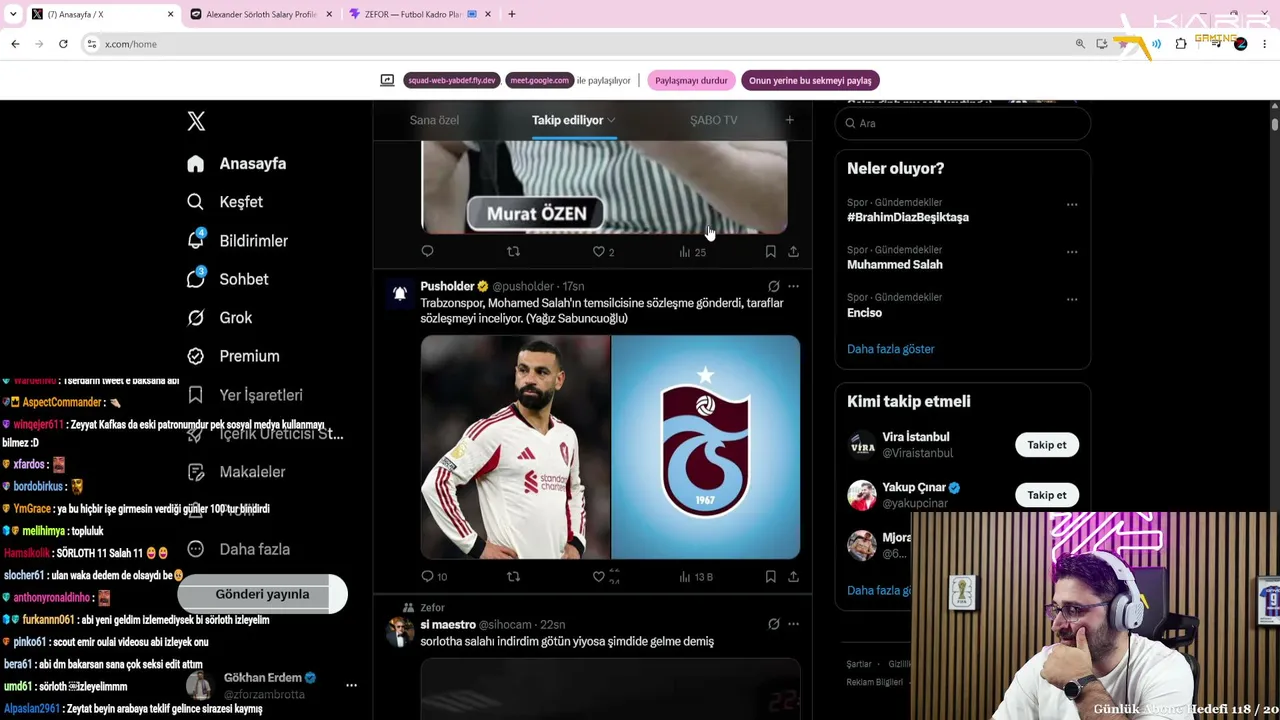Share the Pusholder Trabzonspor post
The image size is (1280, 720).
click(x=793, y=577)
